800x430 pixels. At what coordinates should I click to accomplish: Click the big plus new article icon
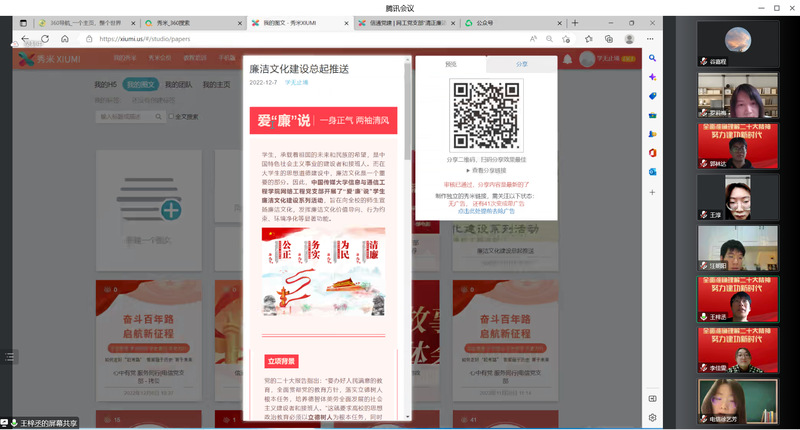[171, 209]
